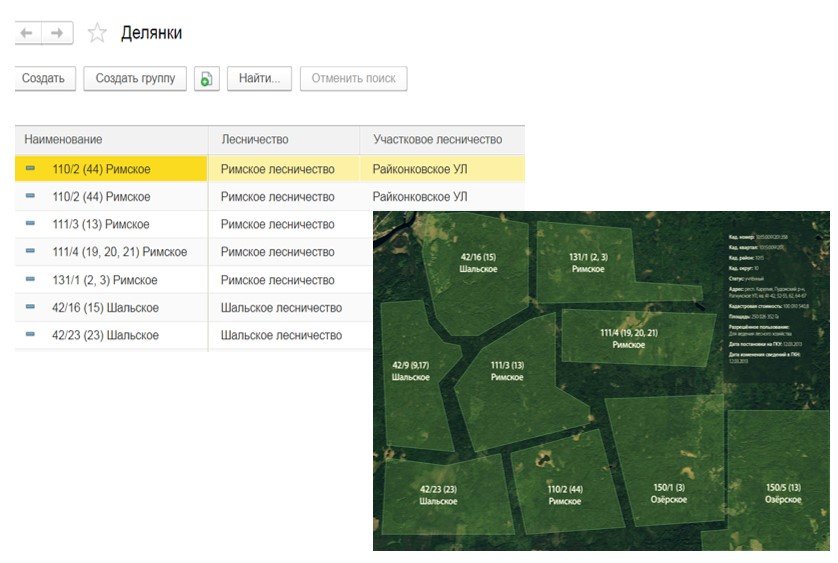838x563 pixels.
Task: Click row icon of 42/23 (23) Шальское
Action: pyautogui.click(x=30, y=334)
